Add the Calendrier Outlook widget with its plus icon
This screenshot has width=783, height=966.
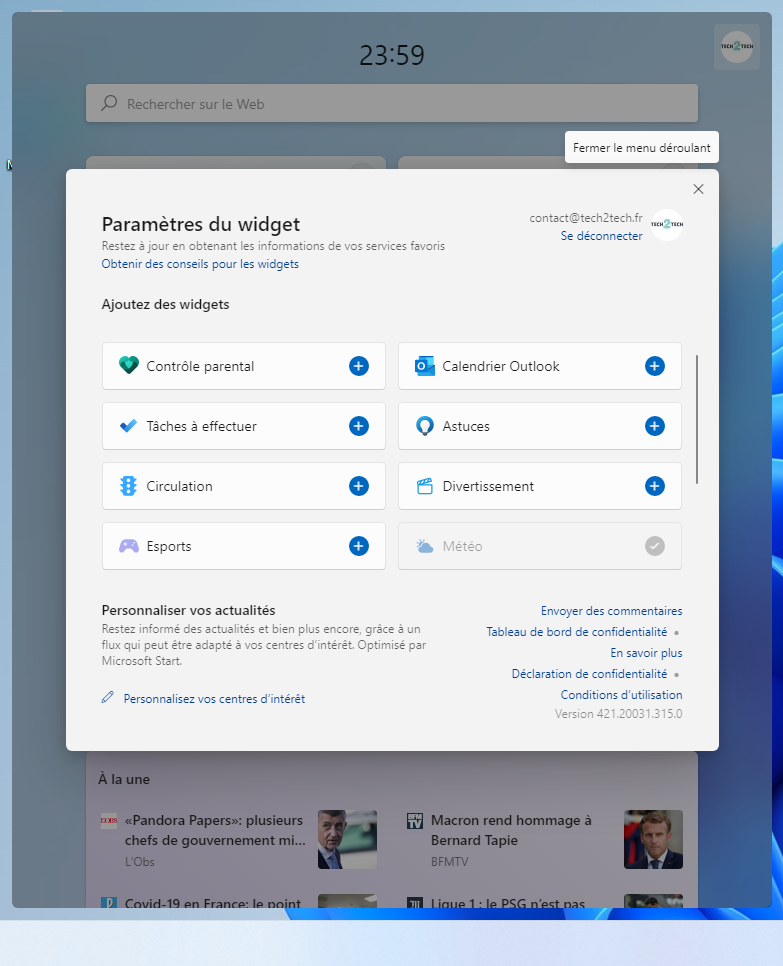coord(654,366)
